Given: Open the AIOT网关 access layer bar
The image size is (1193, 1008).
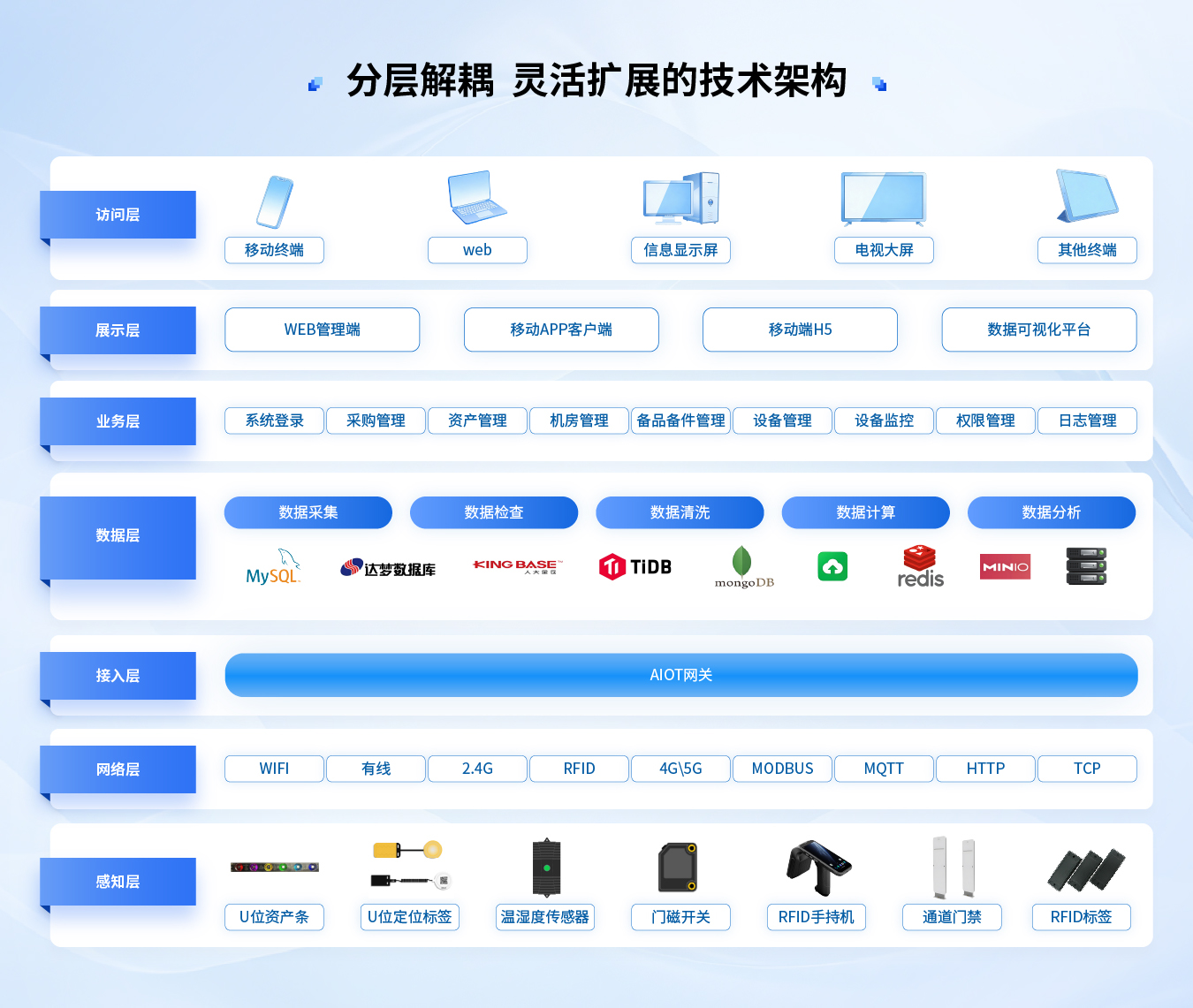Looking at the screenshot, I should click(680, 674).
